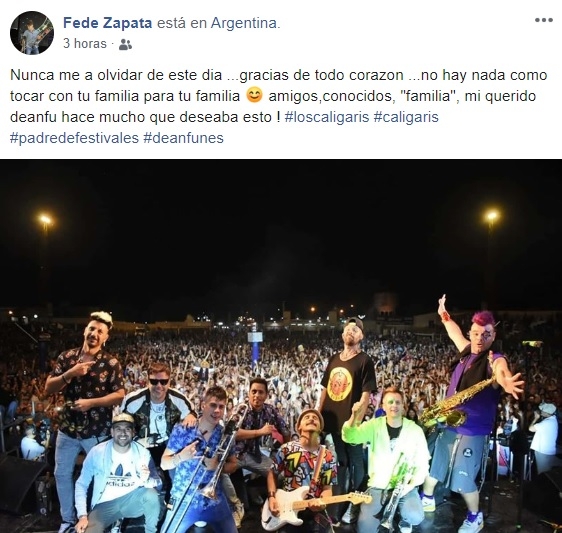
Task: Click the '3 horas' post timestamp
Action: click(85, 44)
